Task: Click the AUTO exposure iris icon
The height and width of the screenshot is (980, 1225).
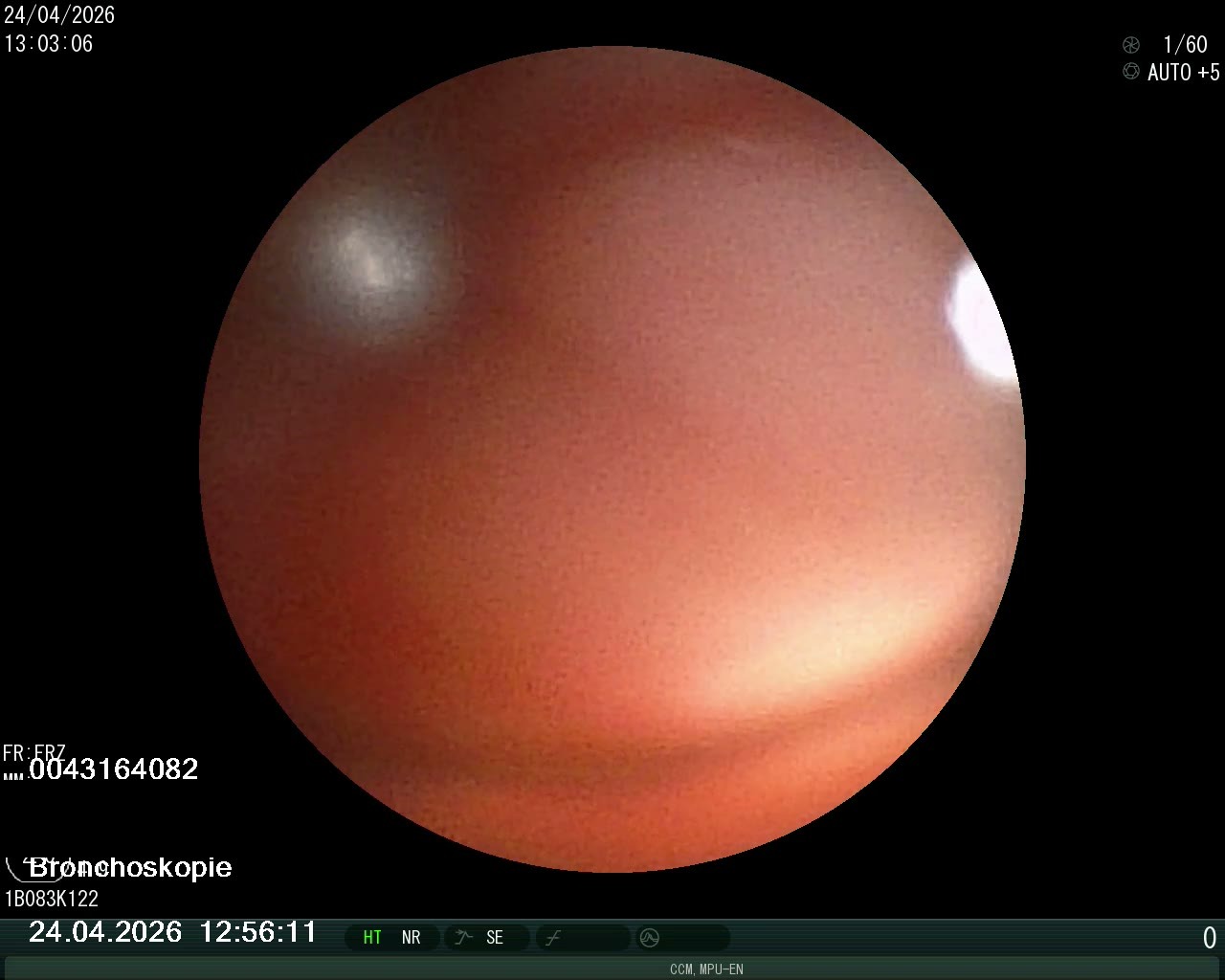Action: (1131, 72)
